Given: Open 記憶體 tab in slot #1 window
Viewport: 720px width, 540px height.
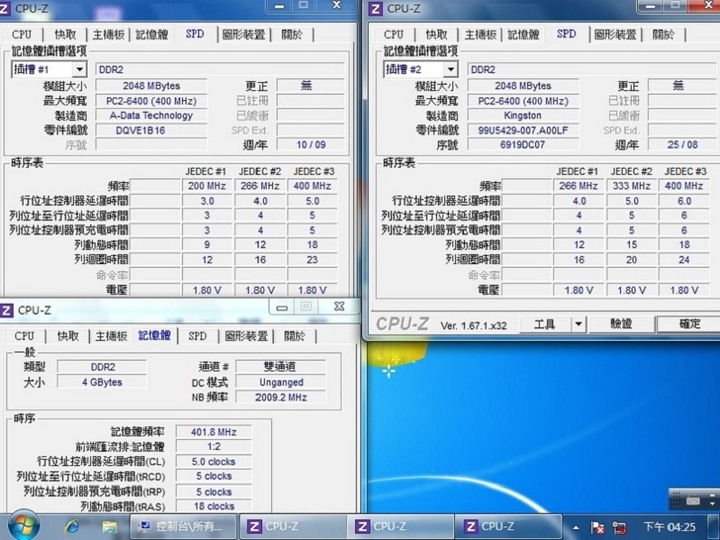Looking at the screenshot, I should tap(152, 34).
